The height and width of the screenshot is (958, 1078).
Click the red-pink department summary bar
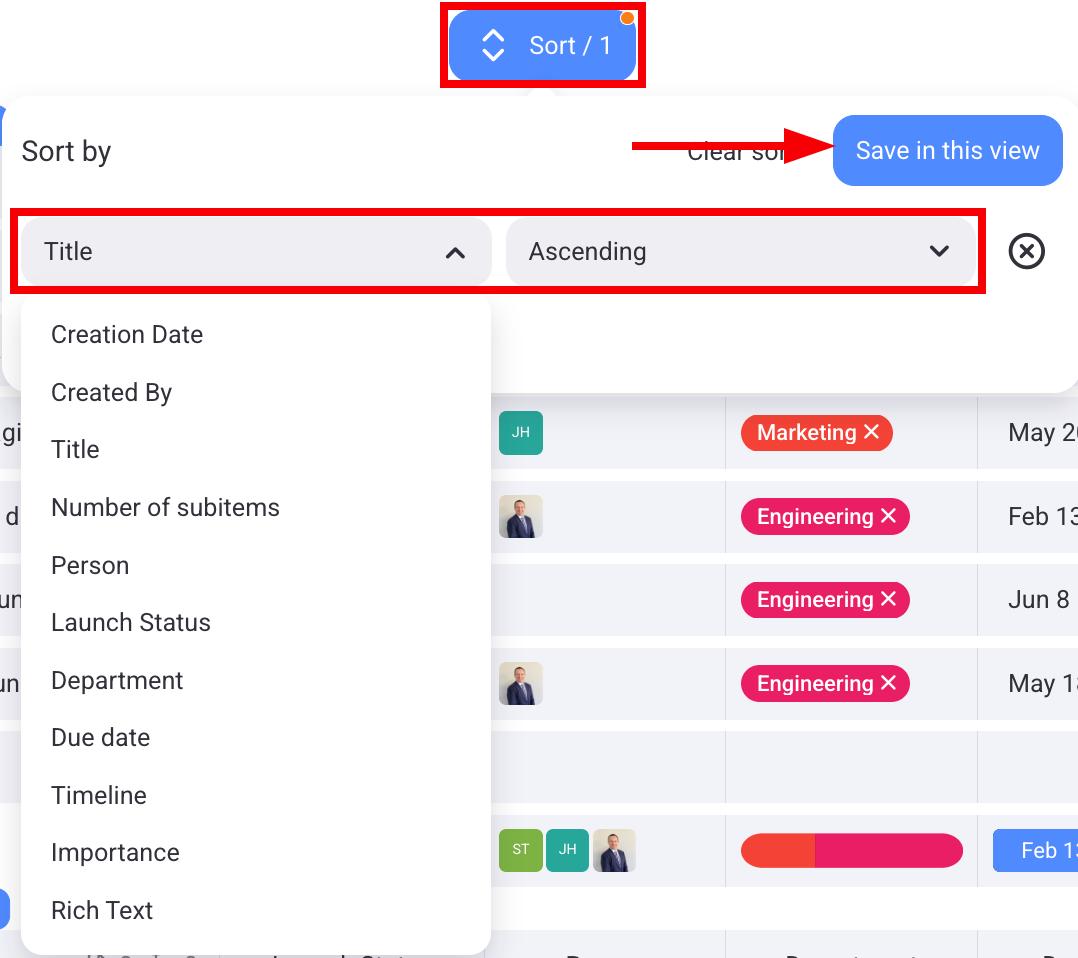(851, 851)
